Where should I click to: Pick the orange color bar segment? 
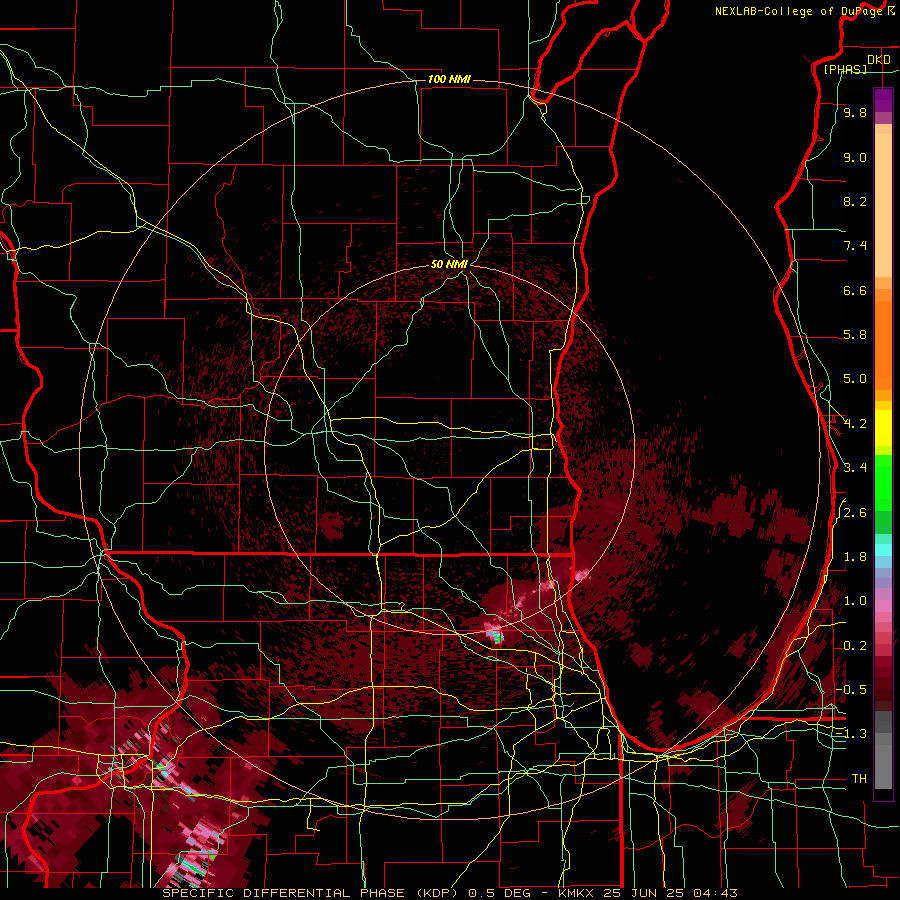883,344
